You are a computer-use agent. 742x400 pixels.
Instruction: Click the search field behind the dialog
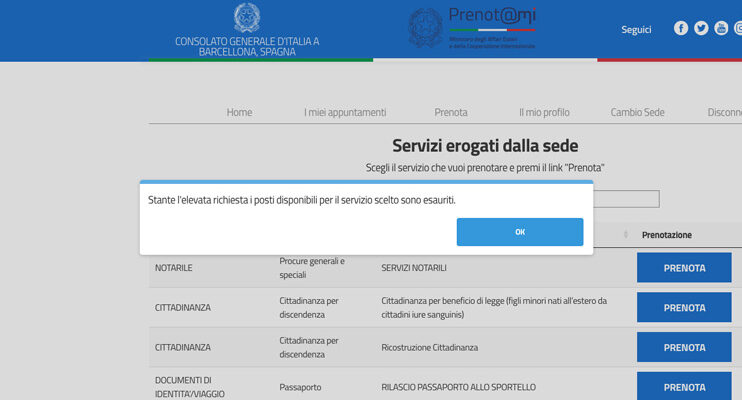(626, 199)
